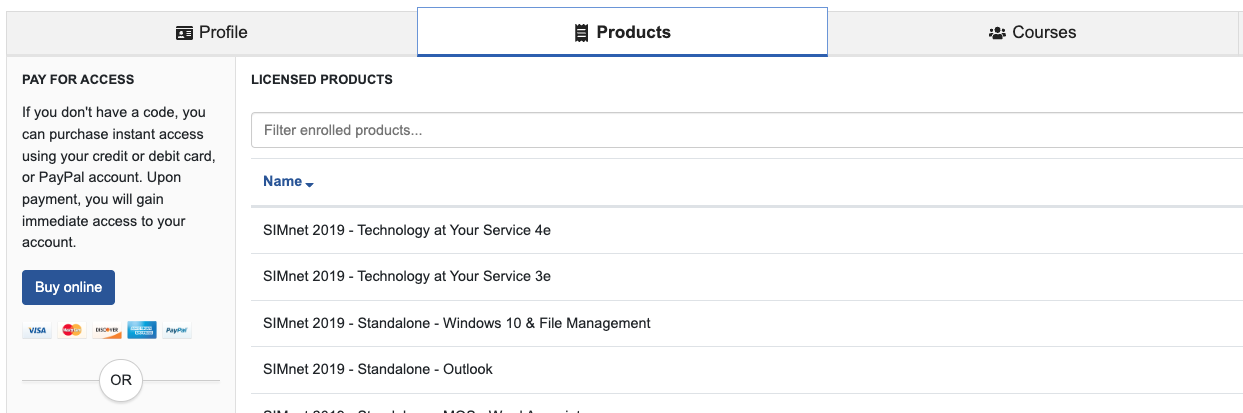Select Technology at Your Service 4e row
The width and height of the screenshot is (1243, 413).
coord(746,230)
